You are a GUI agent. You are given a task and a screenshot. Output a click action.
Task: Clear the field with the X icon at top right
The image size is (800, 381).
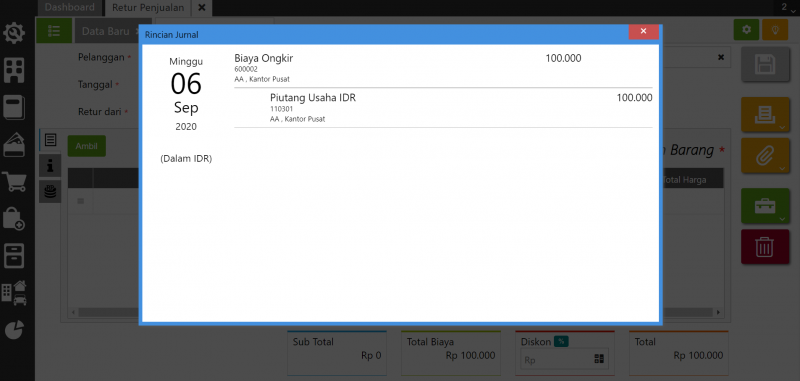[720, 58]
